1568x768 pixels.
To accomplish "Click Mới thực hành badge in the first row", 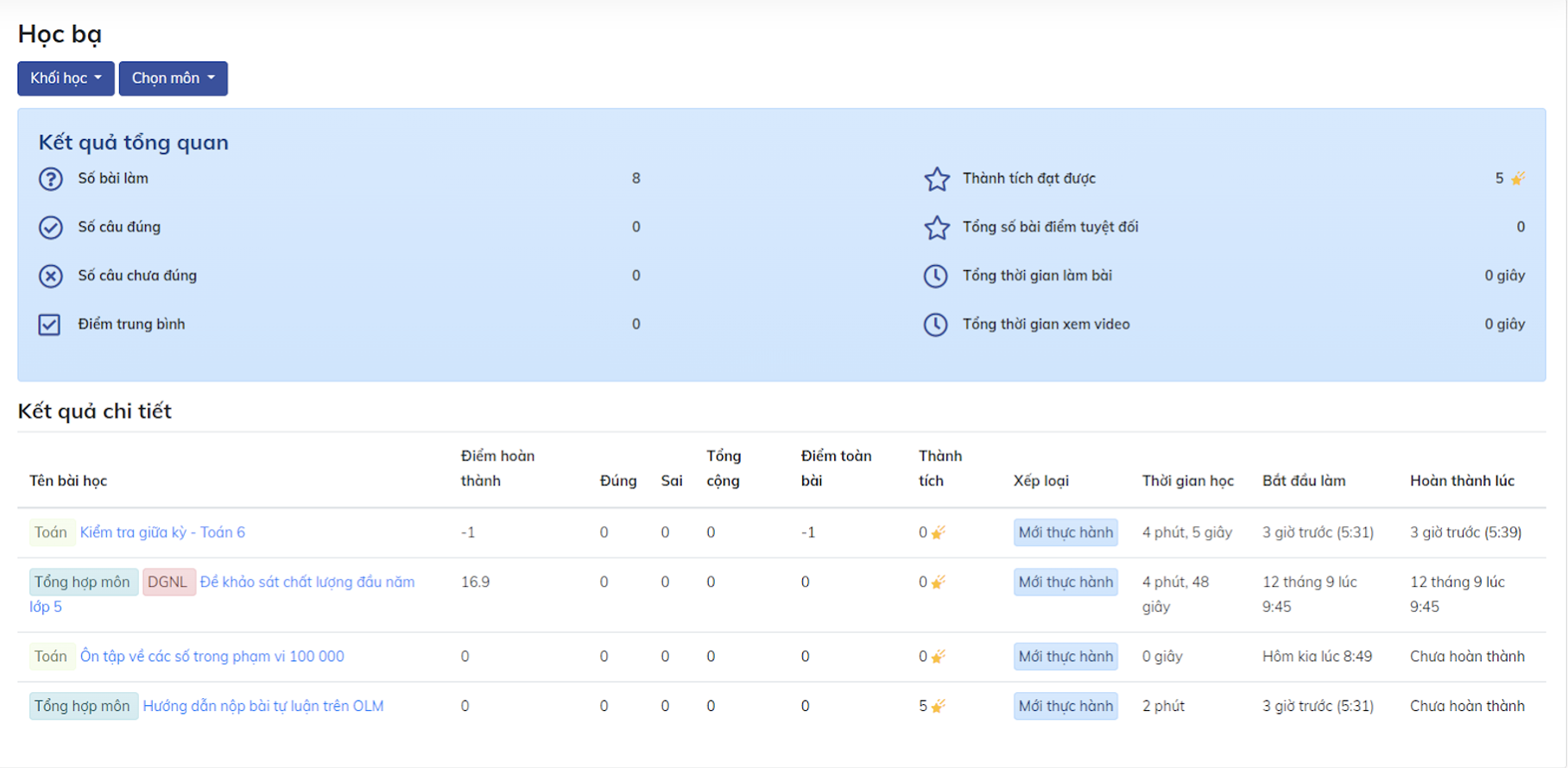I will [x=1065, y=532].
